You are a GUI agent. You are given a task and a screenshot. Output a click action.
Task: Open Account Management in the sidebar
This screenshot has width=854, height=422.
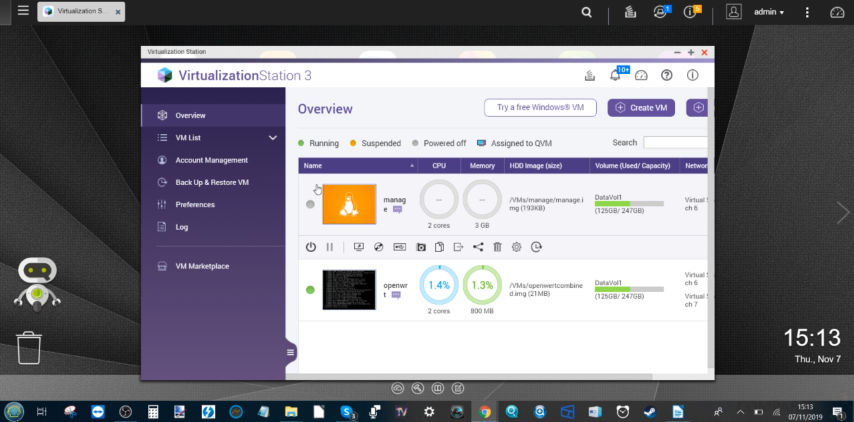pos(213,160)
